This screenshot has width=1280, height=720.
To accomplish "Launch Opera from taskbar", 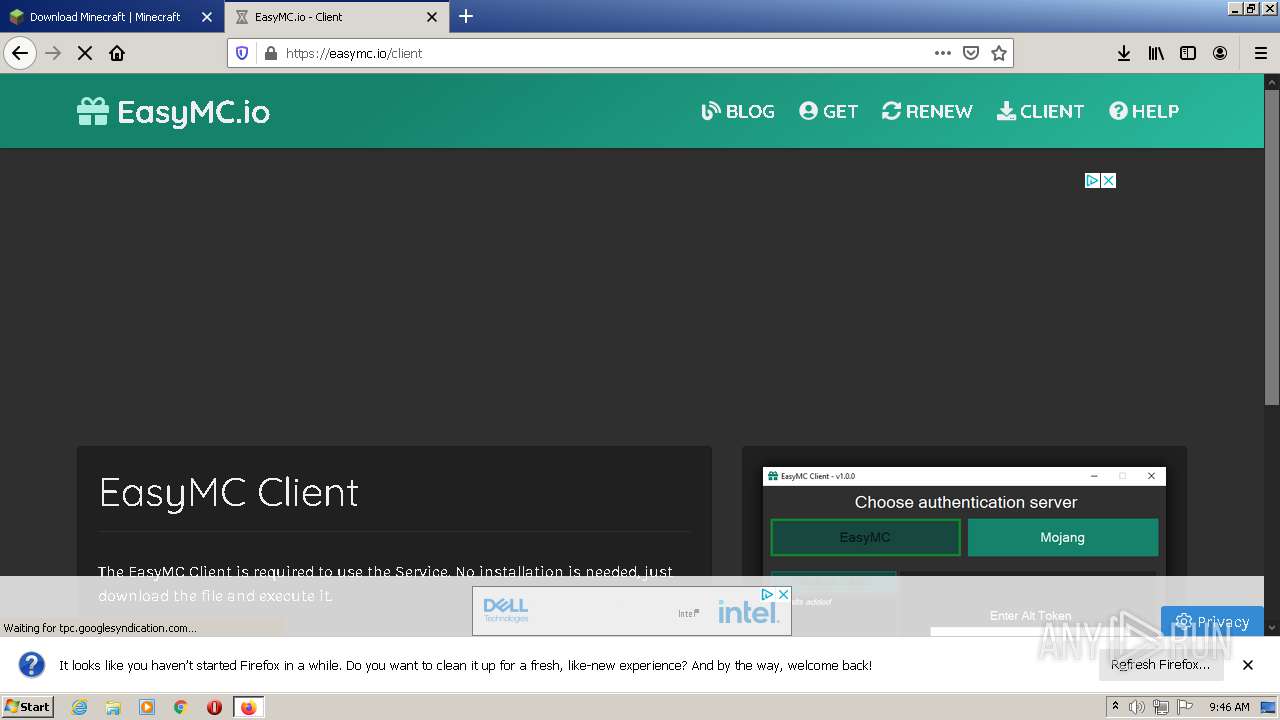I will point(214,707).
